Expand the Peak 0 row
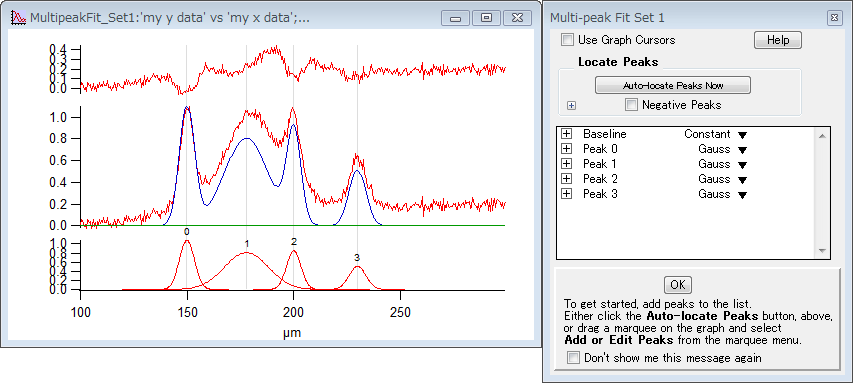The width and height of the screenshot is (853, 383). click(567, 149)
